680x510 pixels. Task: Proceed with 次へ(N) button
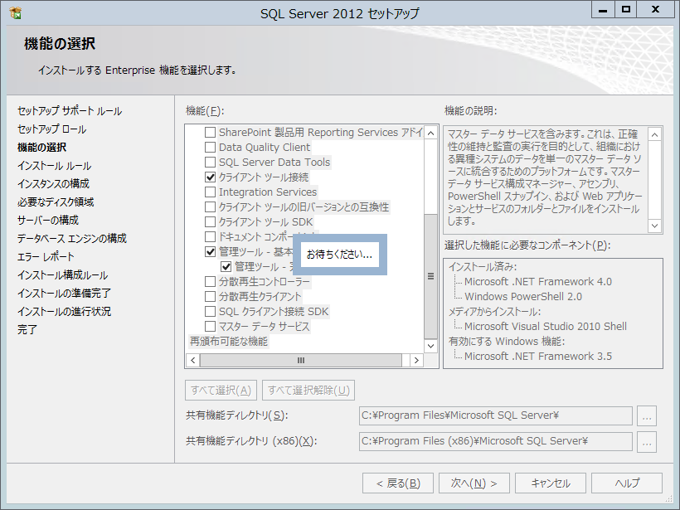pyautogui.click(x=474, y=483)
